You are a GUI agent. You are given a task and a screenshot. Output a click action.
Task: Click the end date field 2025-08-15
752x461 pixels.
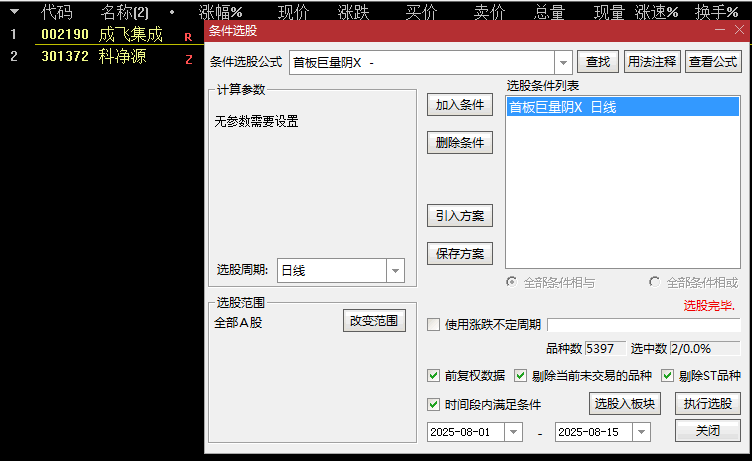[x=594, y=432]
